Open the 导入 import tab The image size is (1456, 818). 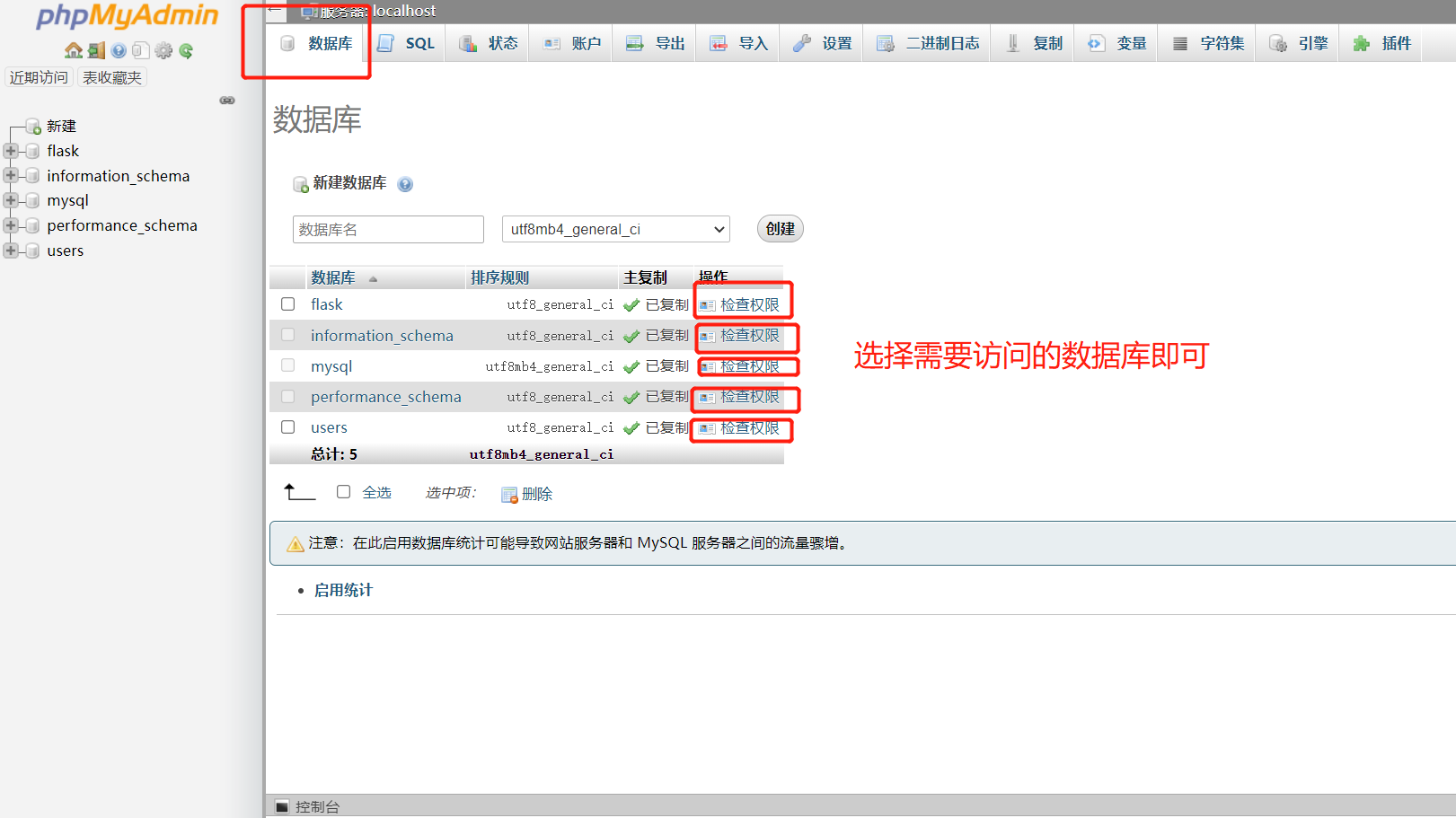tap(738, 43)
